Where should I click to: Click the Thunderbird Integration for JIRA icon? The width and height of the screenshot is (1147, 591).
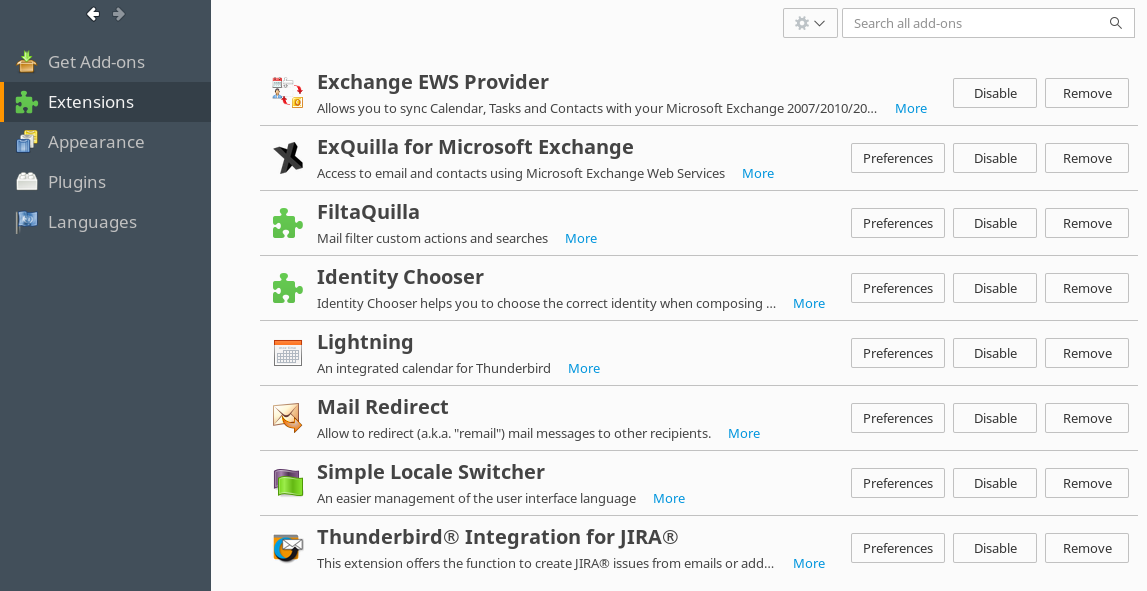click(288, 548)
